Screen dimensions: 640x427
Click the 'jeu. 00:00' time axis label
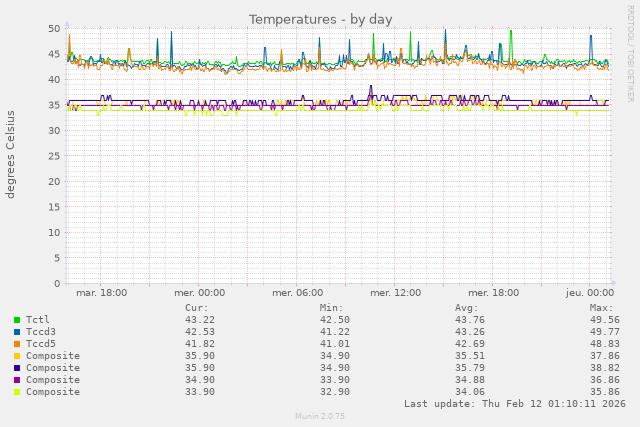[x=590, y=293]
